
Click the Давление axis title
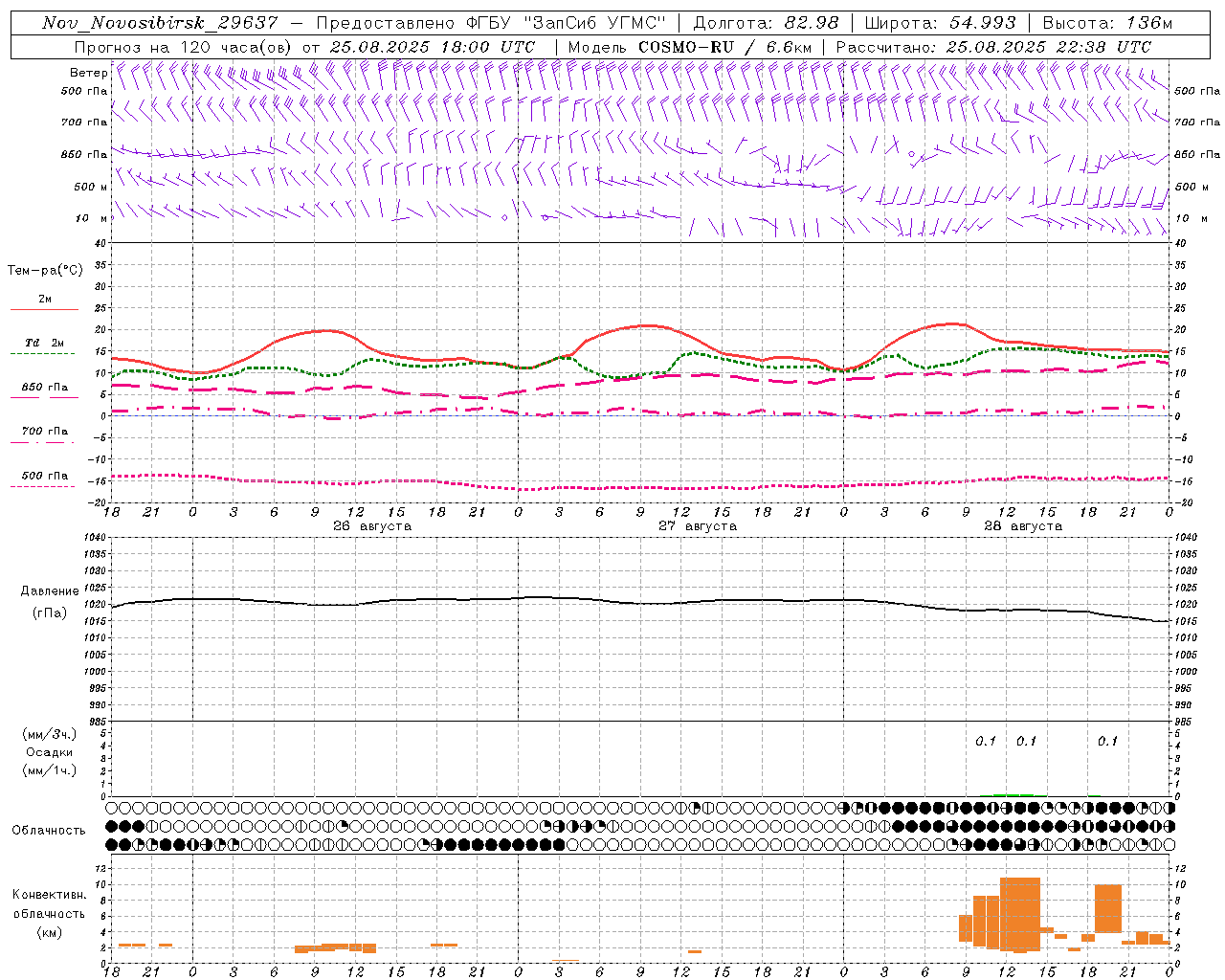50,591
